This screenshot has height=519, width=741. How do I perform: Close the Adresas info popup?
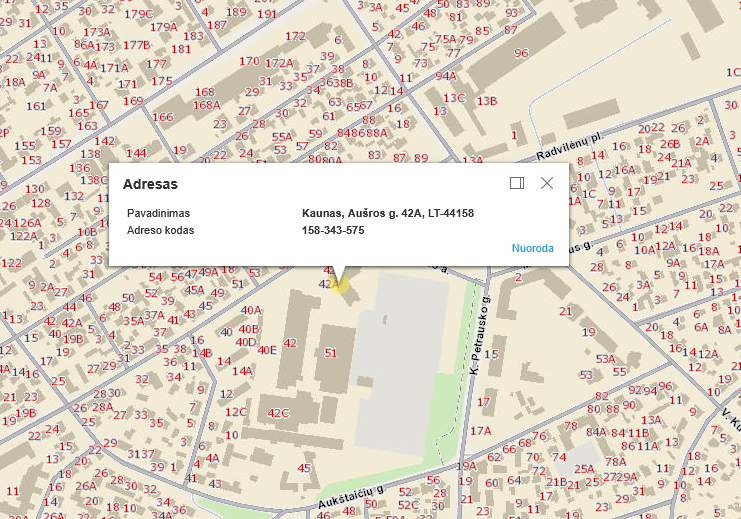[547, 183]
